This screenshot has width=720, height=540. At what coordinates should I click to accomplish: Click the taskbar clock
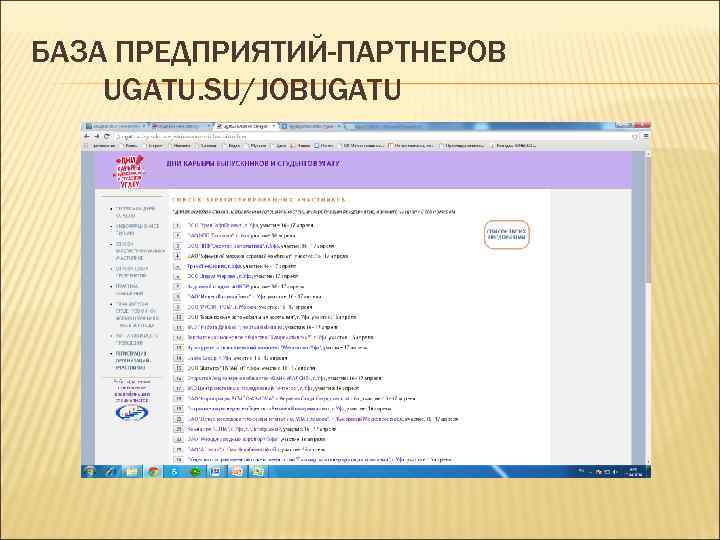click(x=636, y=472)
